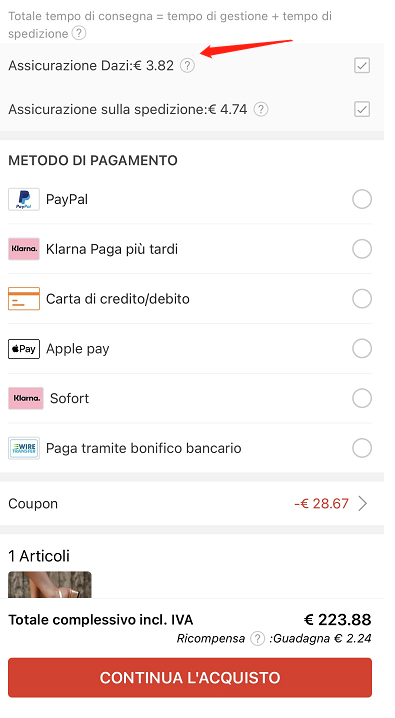Click help icon next to Assicurazione Dazi

[x=187, y=65]
